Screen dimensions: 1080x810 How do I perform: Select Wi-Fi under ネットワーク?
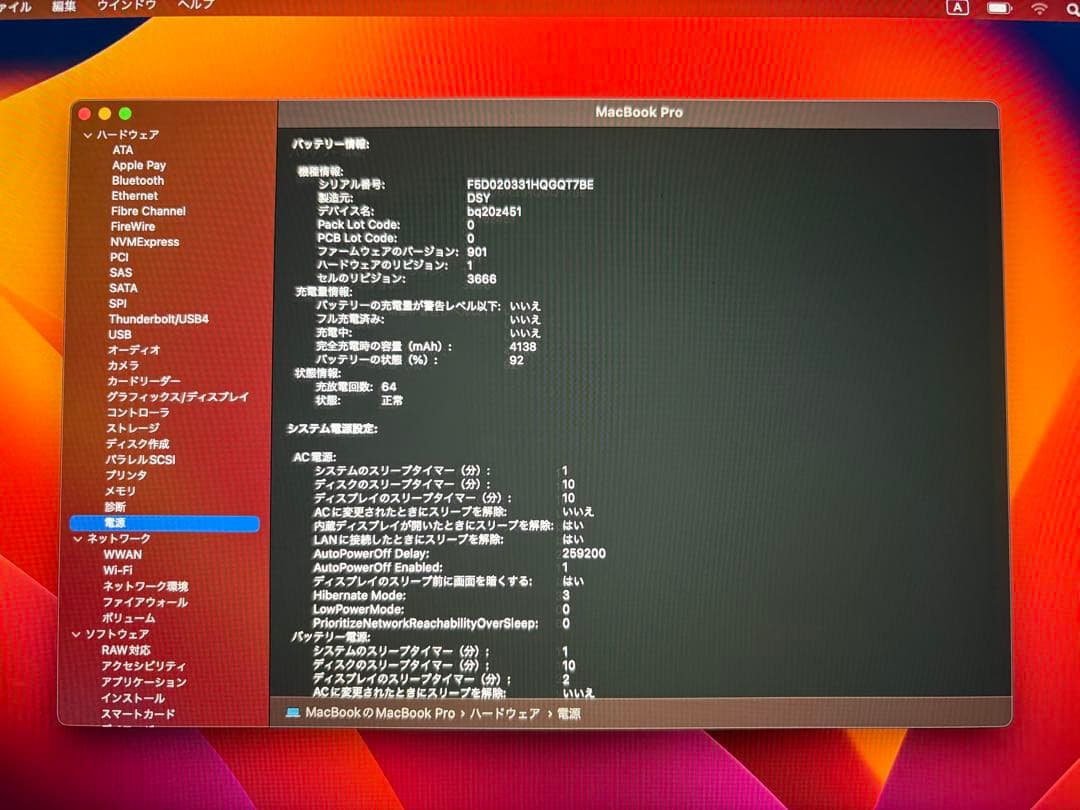pos(117,570)
